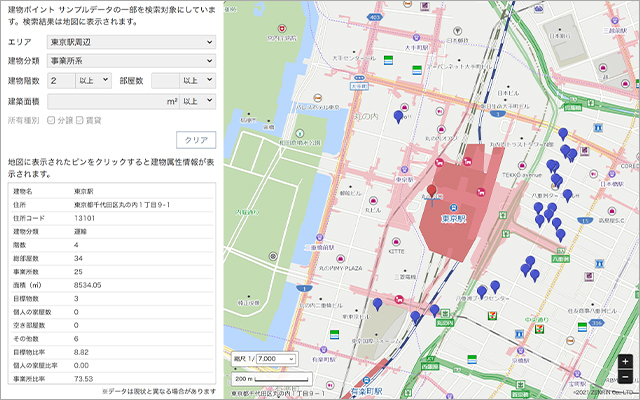Click the 日本橋駅 subway icon
The width and height of the screenshot is (640, 400).
(611, 174)
